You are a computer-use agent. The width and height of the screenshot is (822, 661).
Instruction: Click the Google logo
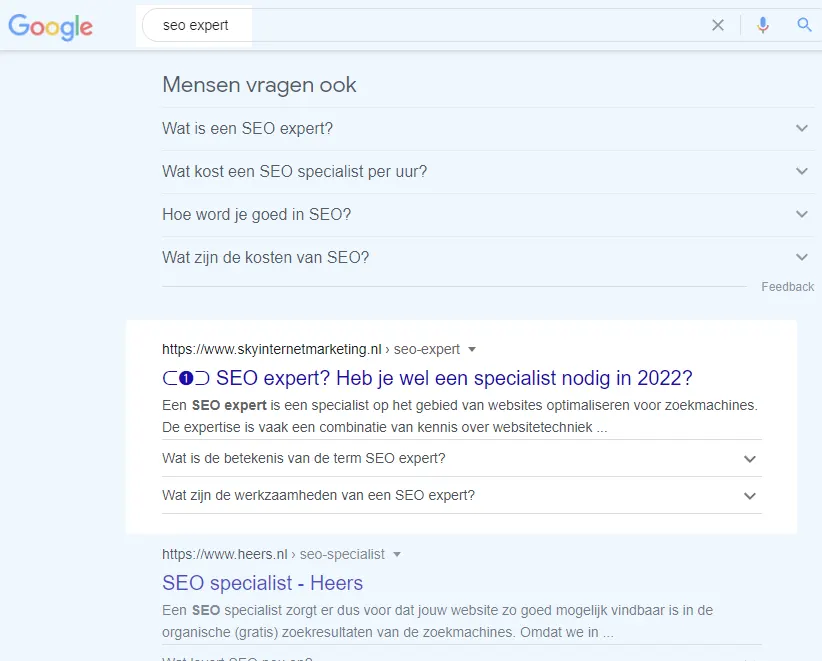tap(50, 27)
